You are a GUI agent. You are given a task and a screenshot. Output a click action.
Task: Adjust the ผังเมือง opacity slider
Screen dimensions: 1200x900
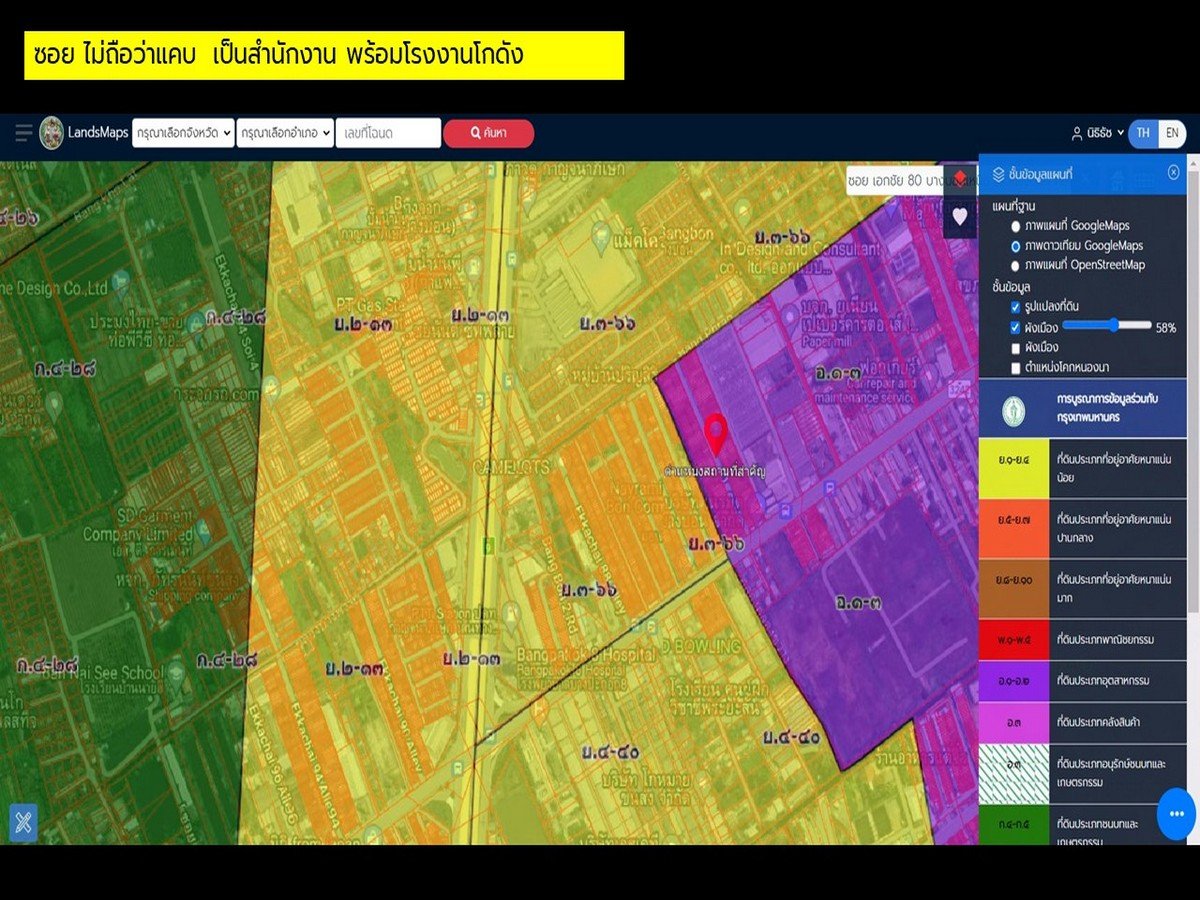tap(1106, 325)
